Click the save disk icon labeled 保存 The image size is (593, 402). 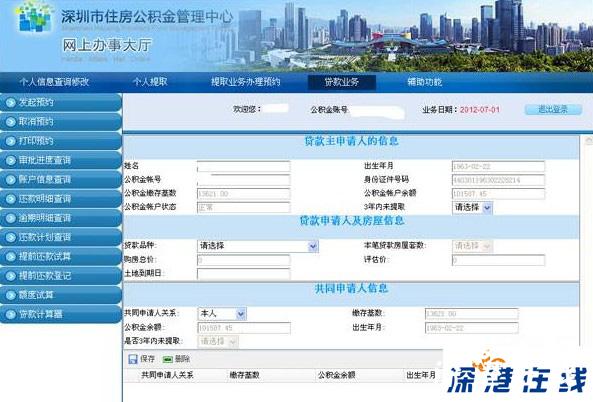[x=133, y=359]
